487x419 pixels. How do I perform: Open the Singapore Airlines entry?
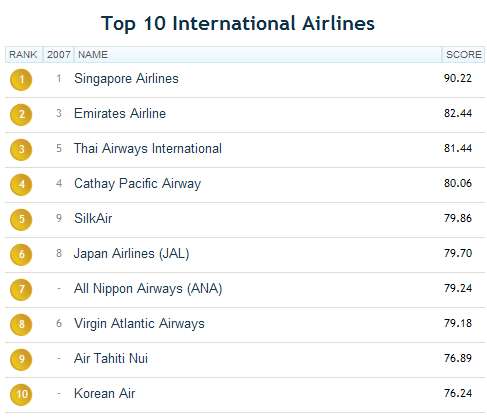[126, 79]
